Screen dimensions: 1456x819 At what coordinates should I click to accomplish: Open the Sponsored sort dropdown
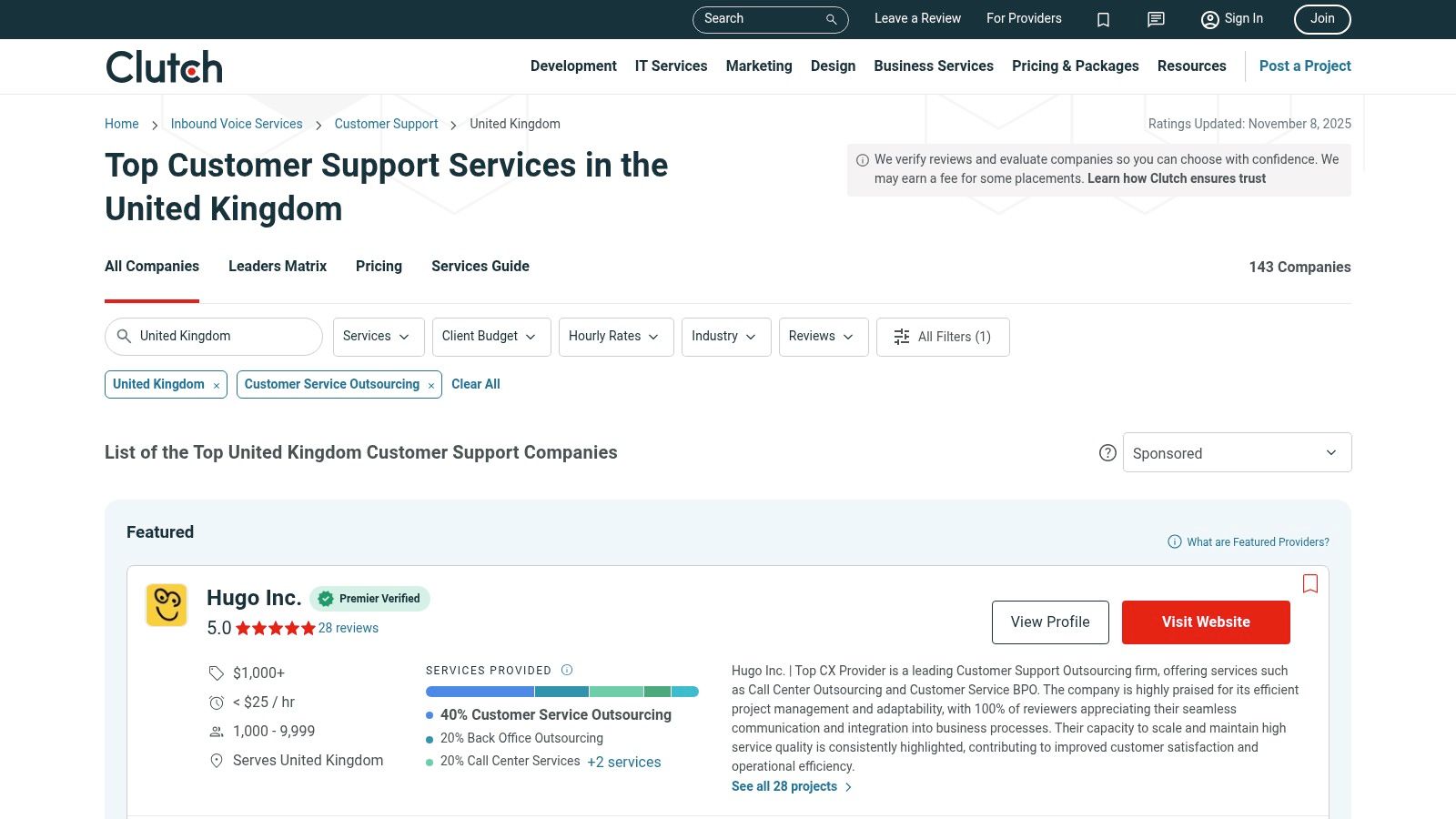(1238, 452)
